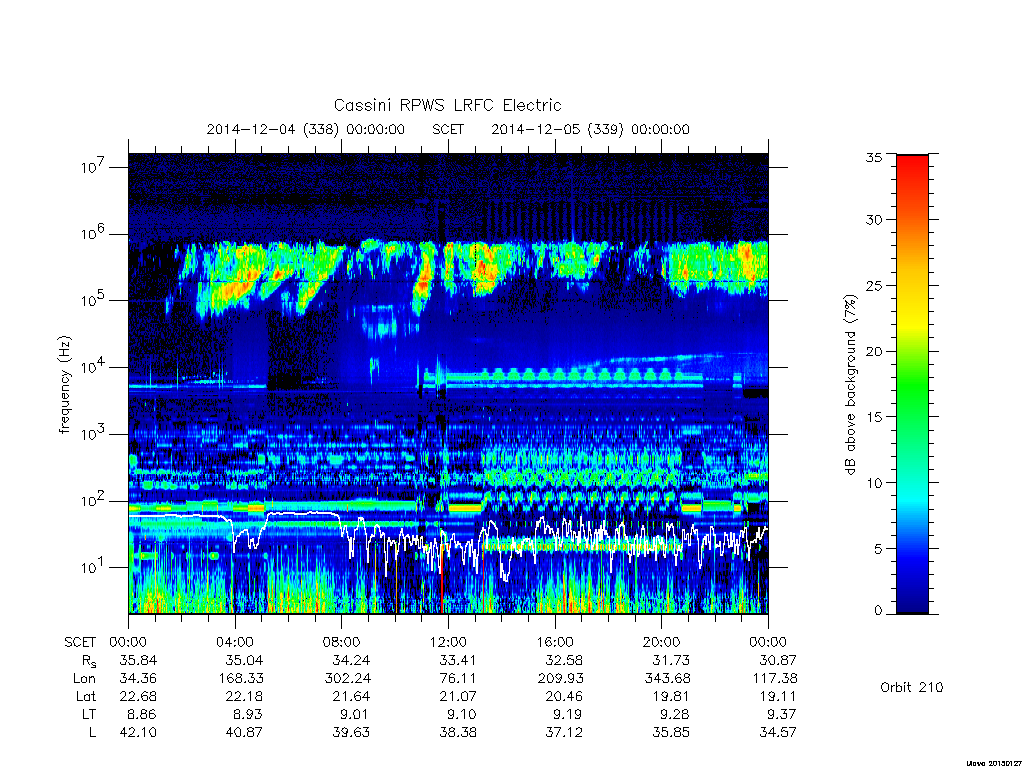Click colorbar tick label '25'
1024x768 pixels.
click(873, 285)
